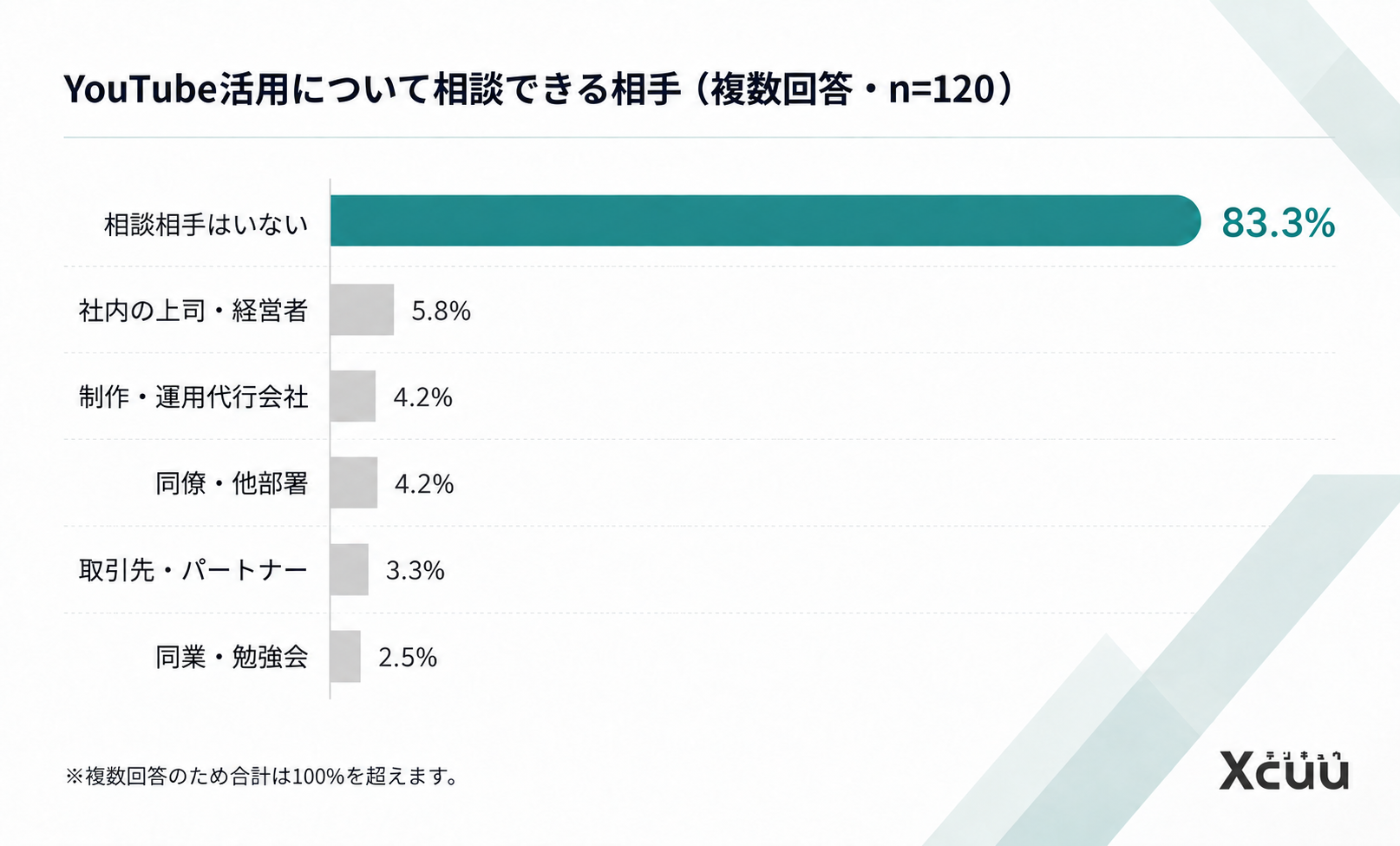
Task: Click the 社内の上司・経営者 category label
Action: pyautogui.click(x=193, y=311)
